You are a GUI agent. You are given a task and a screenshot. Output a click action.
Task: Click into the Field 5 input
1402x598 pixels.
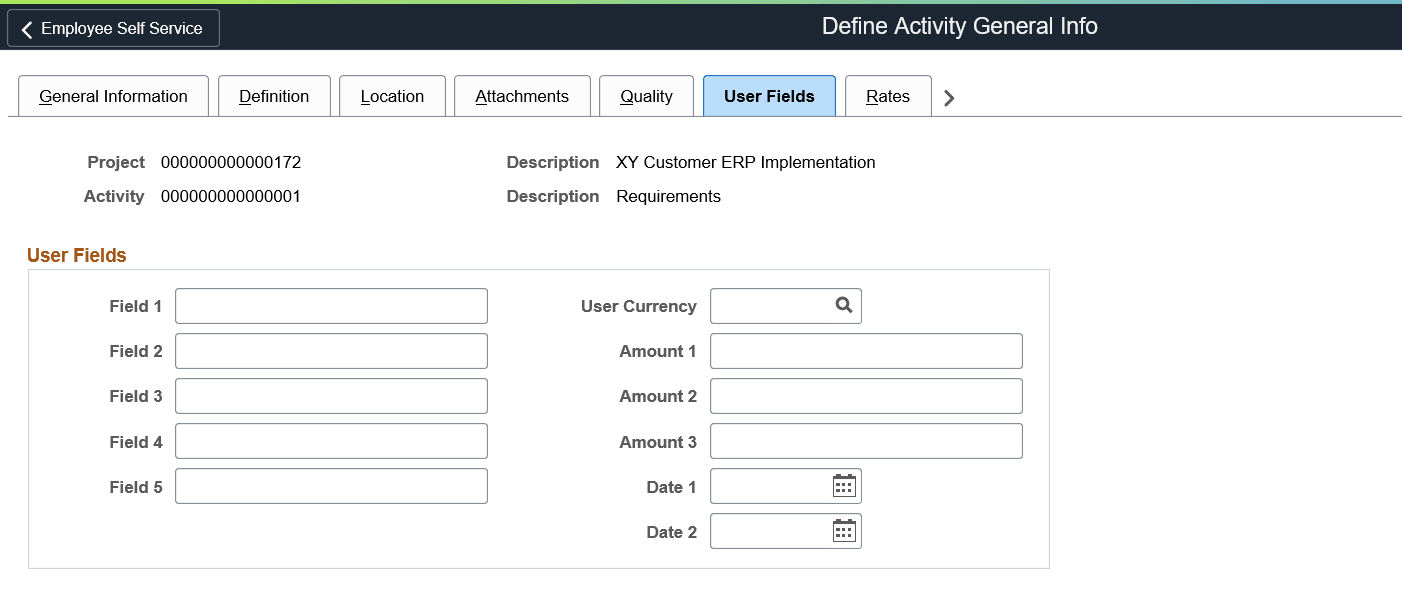pos(331,486)
